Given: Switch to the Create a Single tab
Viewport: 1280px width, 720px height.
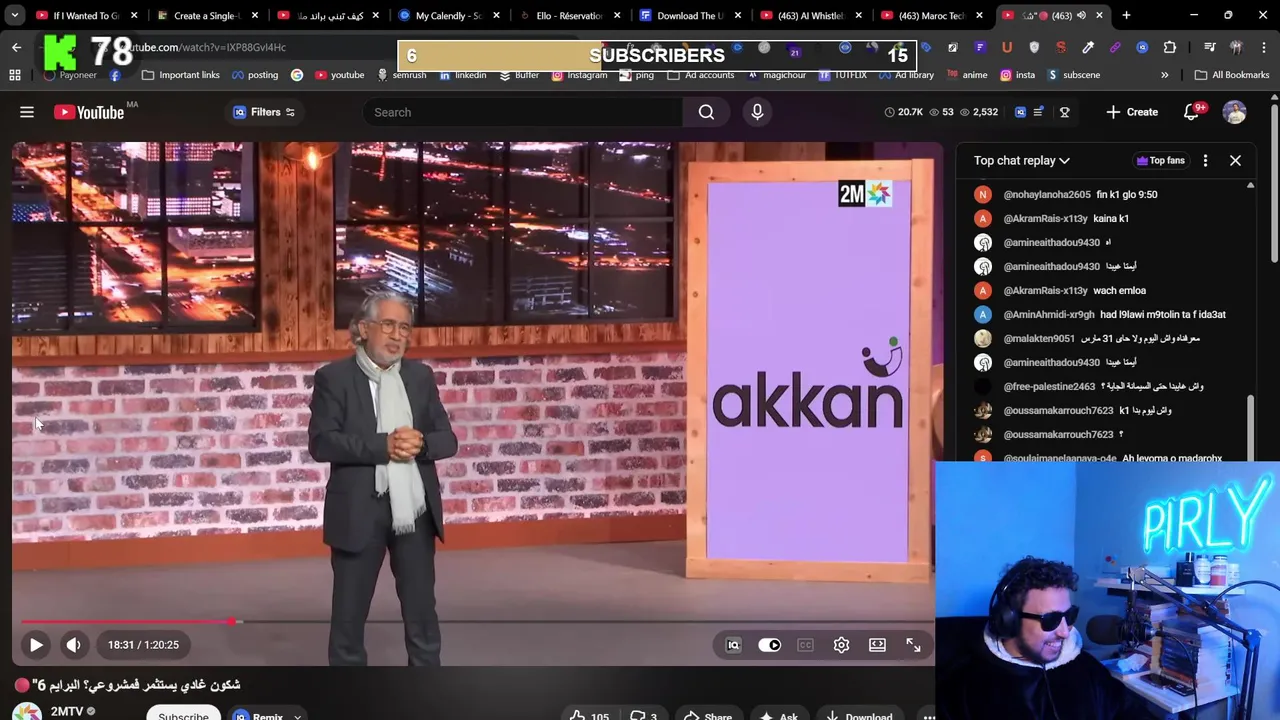Looking at the screenshot, I should pos(207,15).
